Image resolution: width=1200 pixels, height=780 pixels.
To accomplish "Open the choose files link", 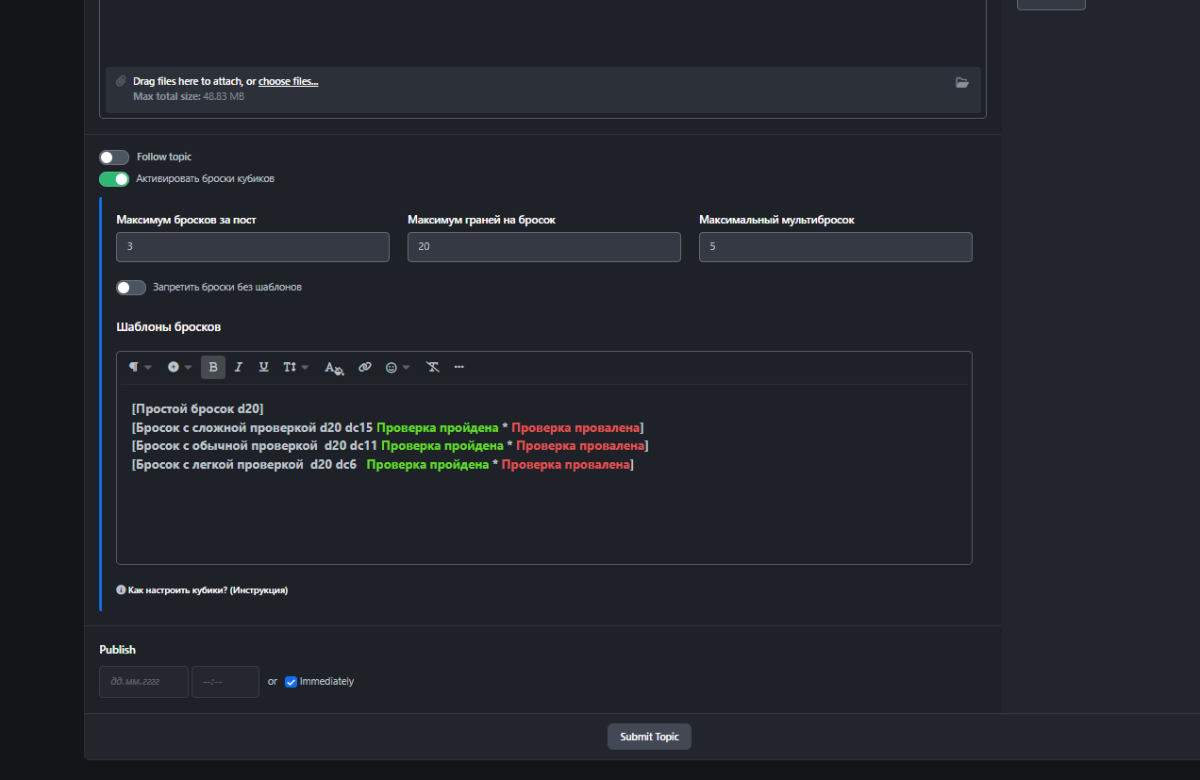I will [x=288, y=81].
